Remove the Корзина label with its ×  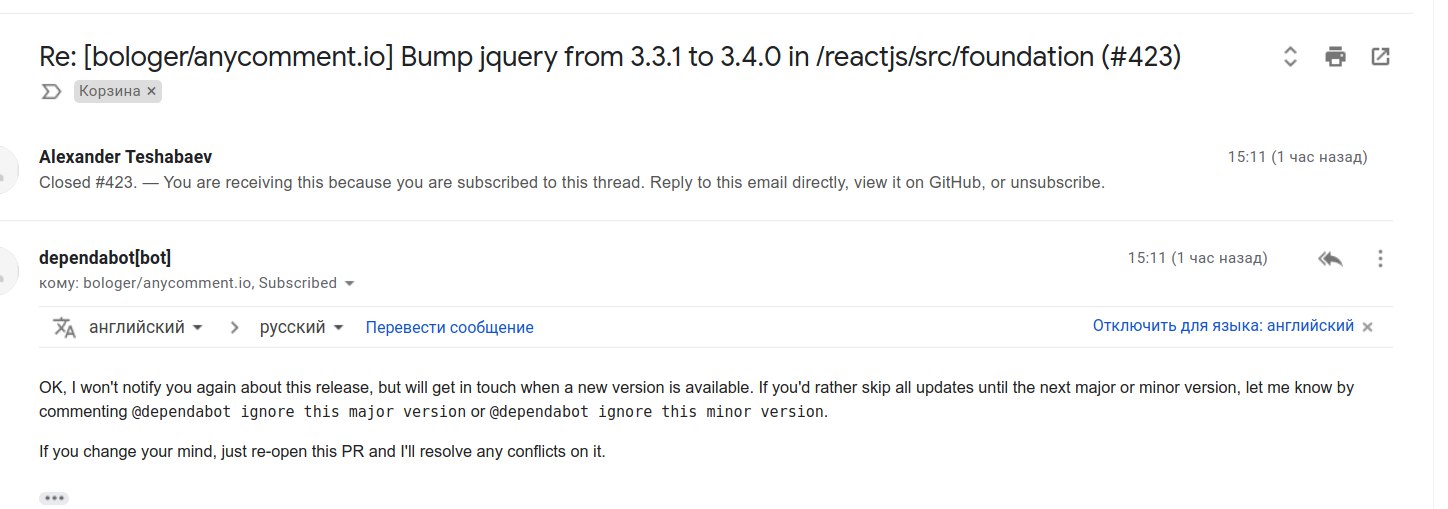coord(151,91)
